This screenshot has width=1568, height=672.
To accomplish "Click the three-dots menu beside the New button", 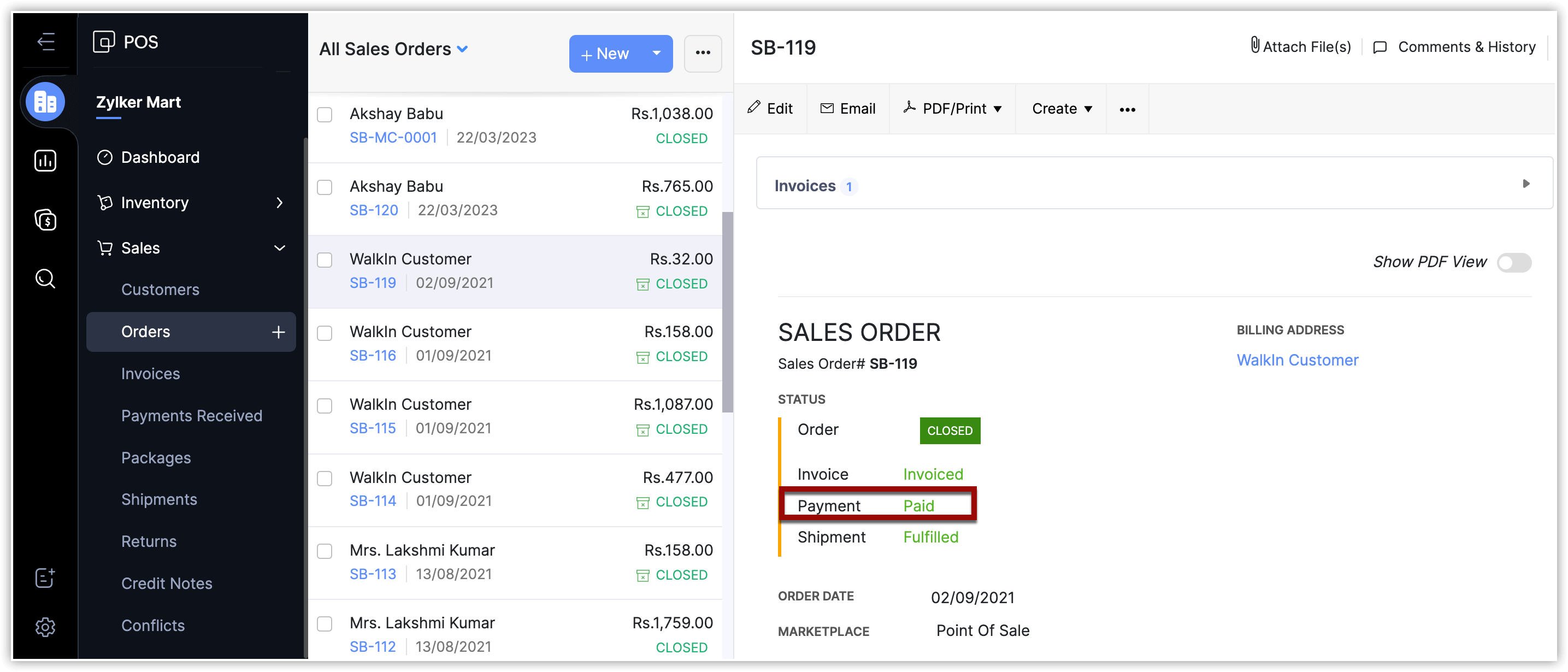I will click(x=703, y=53).
